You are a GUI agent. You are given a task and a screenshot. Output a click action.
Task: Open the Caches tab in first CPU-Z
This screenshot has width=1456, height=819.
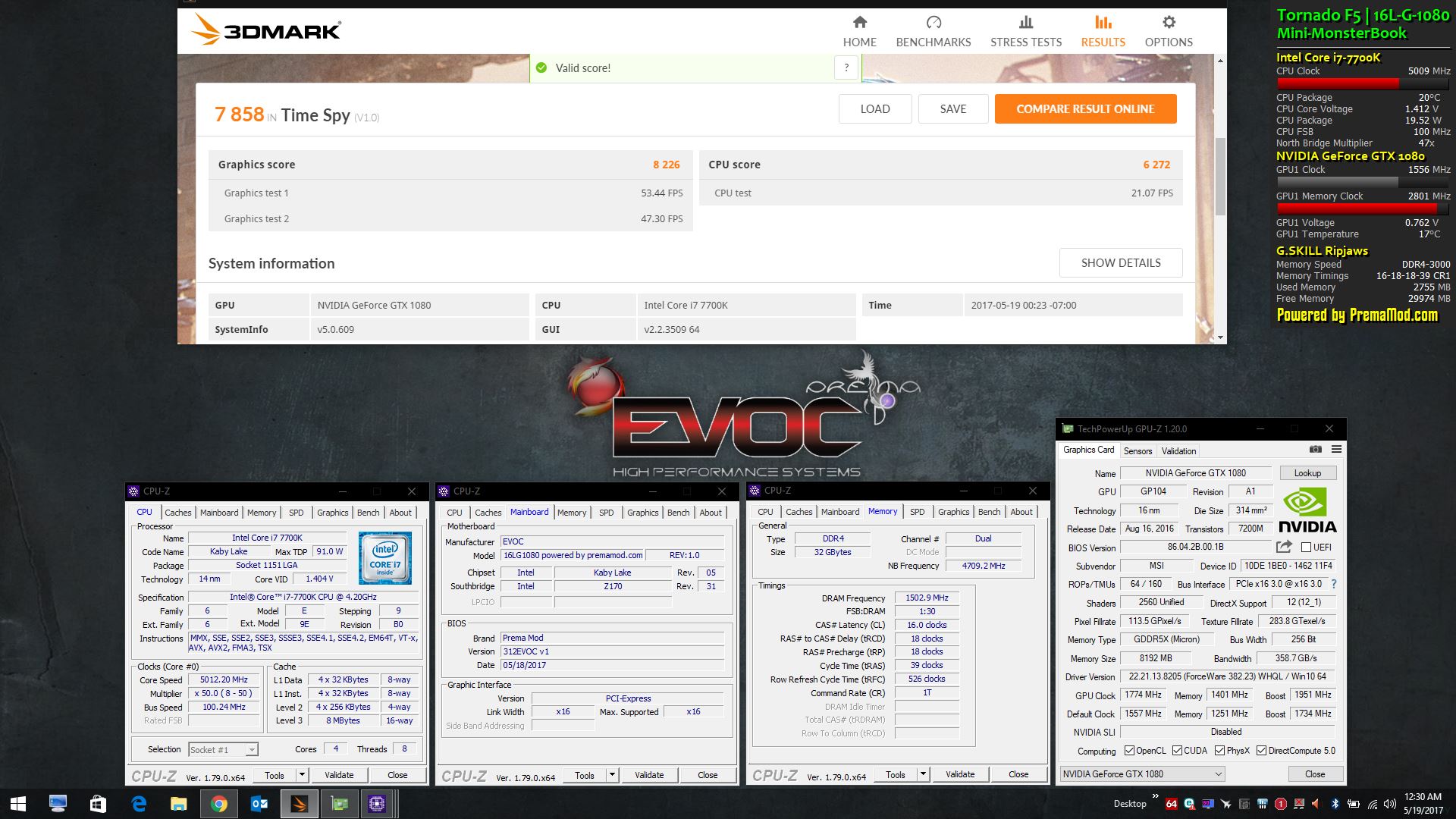(178, 513)
